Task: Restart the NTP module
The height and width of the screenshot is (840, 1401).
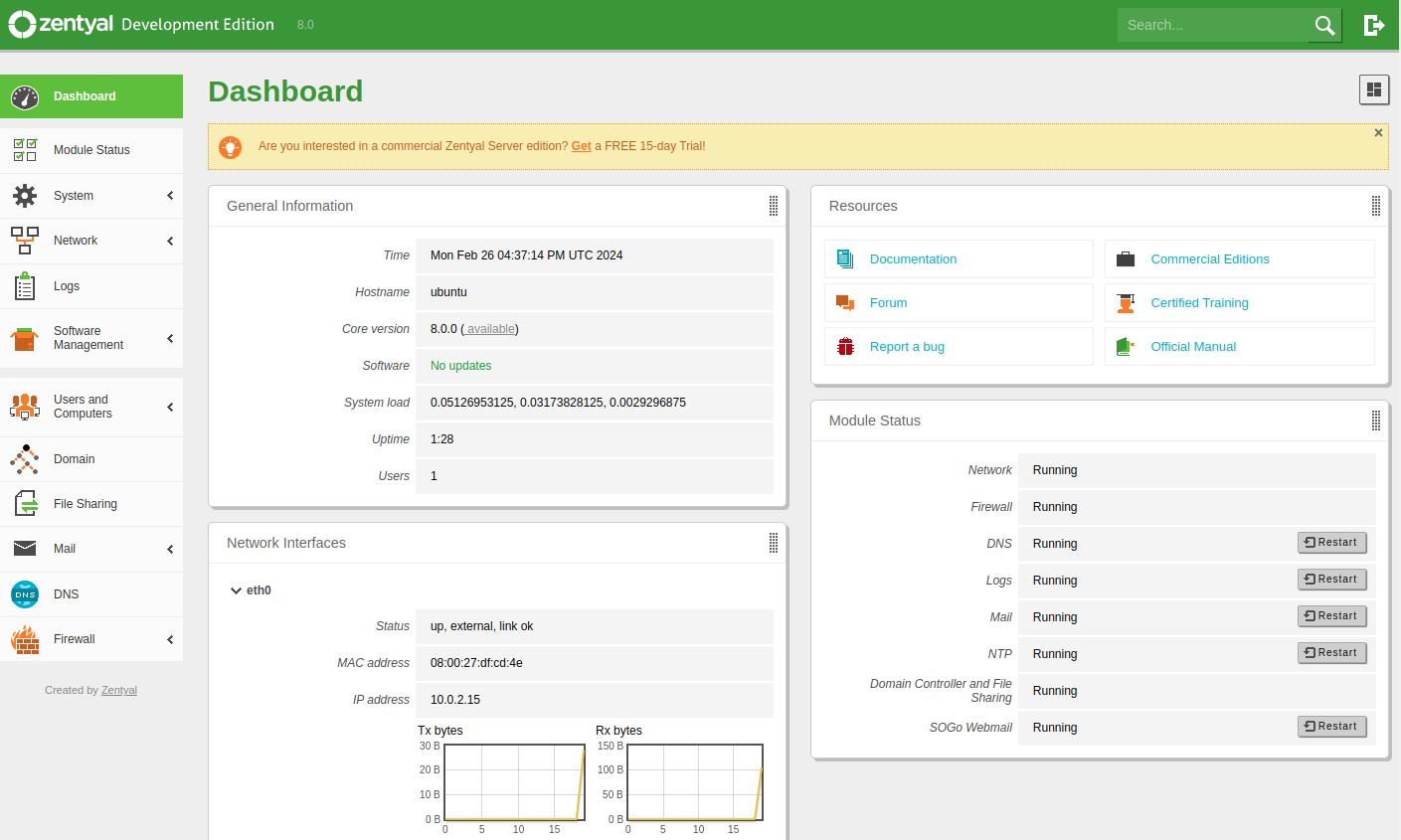Action: click(x=1332, y=653)
